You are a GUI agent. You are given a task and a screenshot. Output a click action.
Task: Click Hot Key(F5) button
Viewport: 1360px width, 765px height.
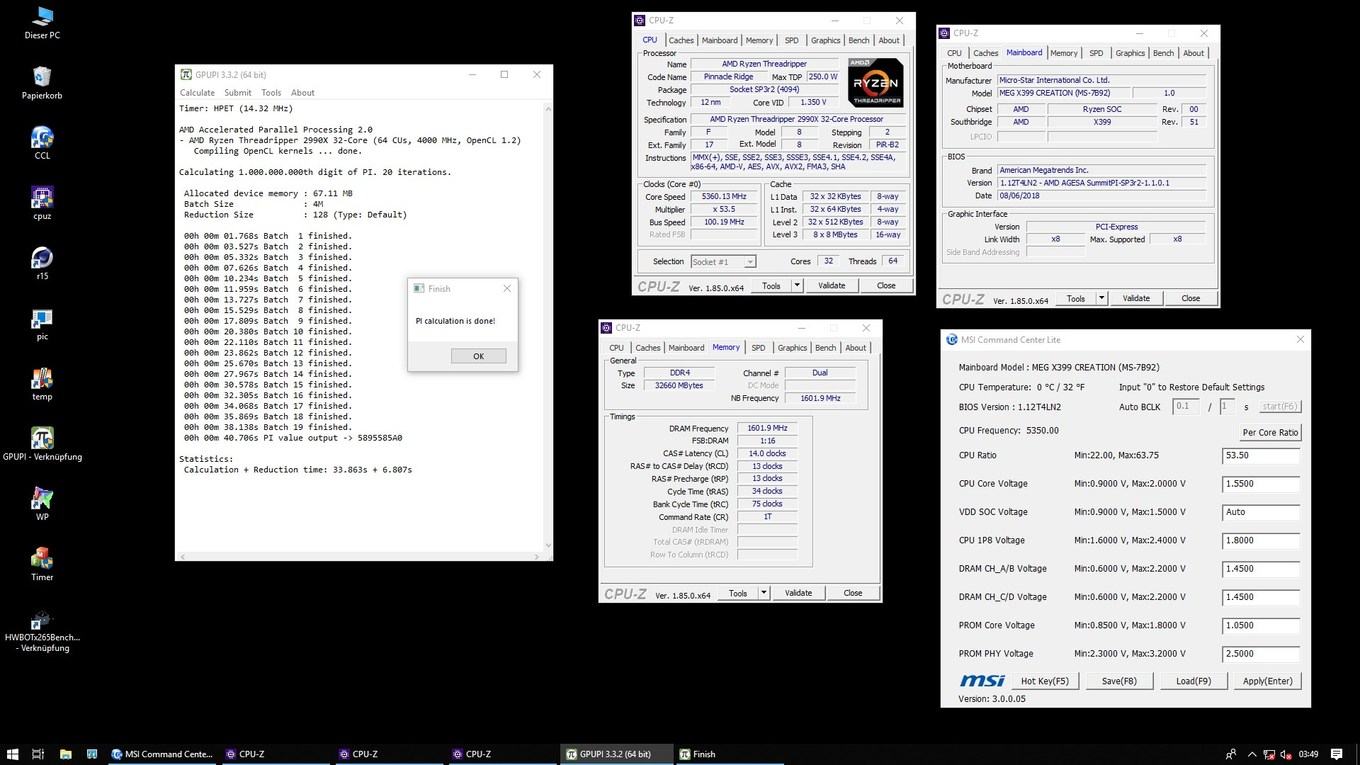pos(1044,681)
